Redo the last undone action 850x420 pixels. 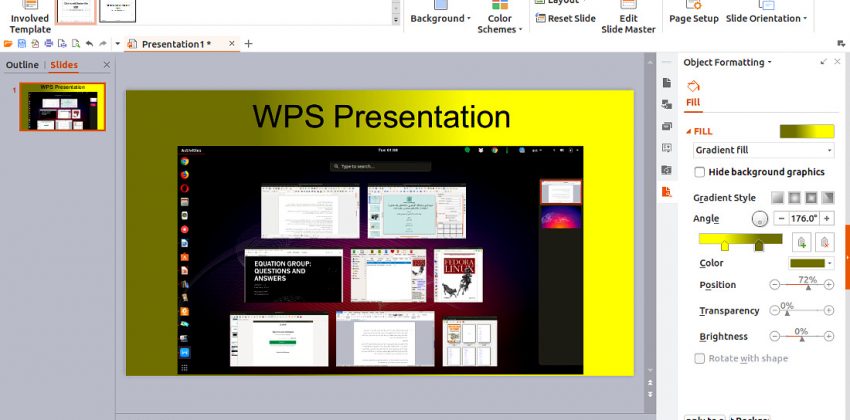tap(102, 44)
